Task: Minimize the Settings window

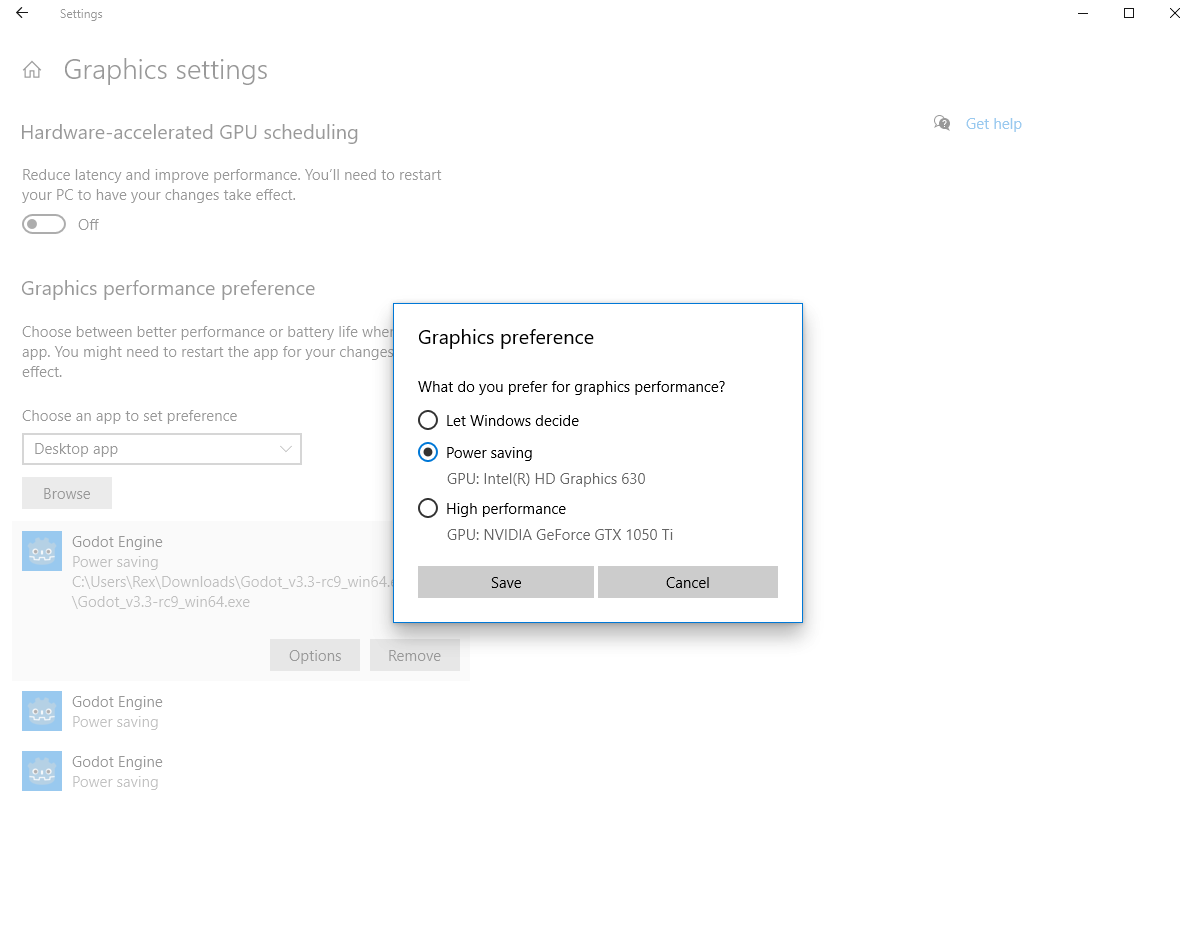Action: click(1083, 13)
